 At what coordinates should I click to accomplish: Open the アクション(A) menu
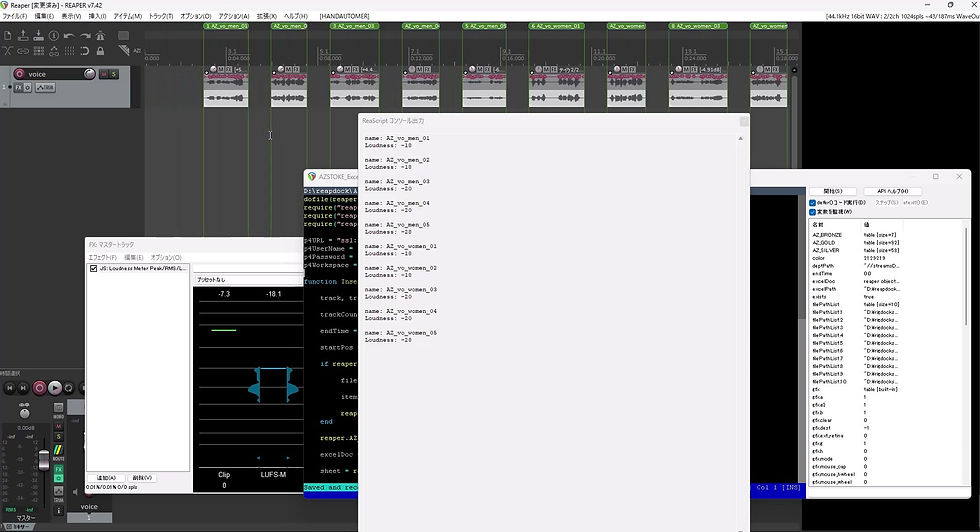point(234,16)
